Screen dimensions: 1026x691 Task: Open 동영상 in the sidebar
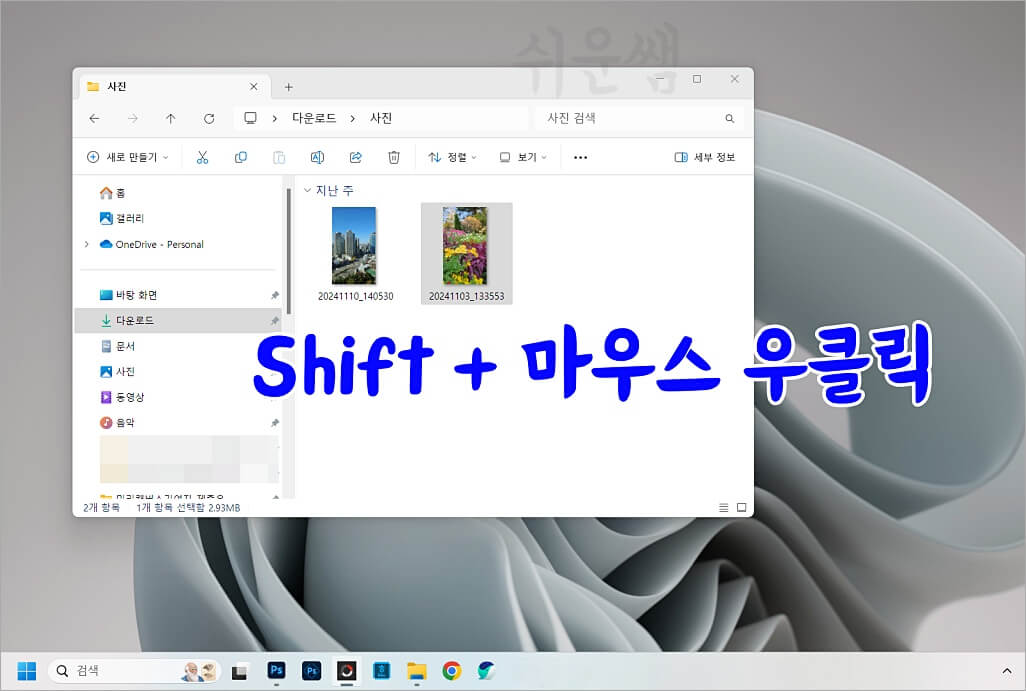pos(122,397)
